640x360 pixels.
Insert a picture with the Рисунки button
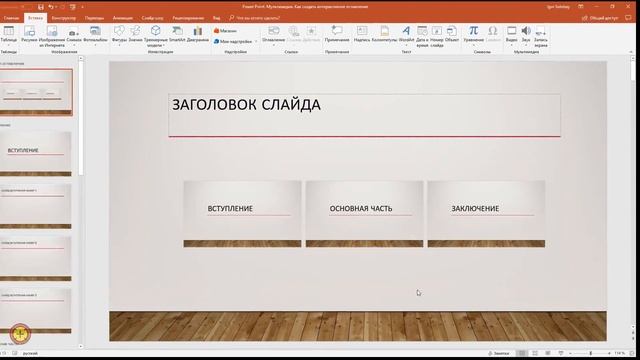pos(29,34)
